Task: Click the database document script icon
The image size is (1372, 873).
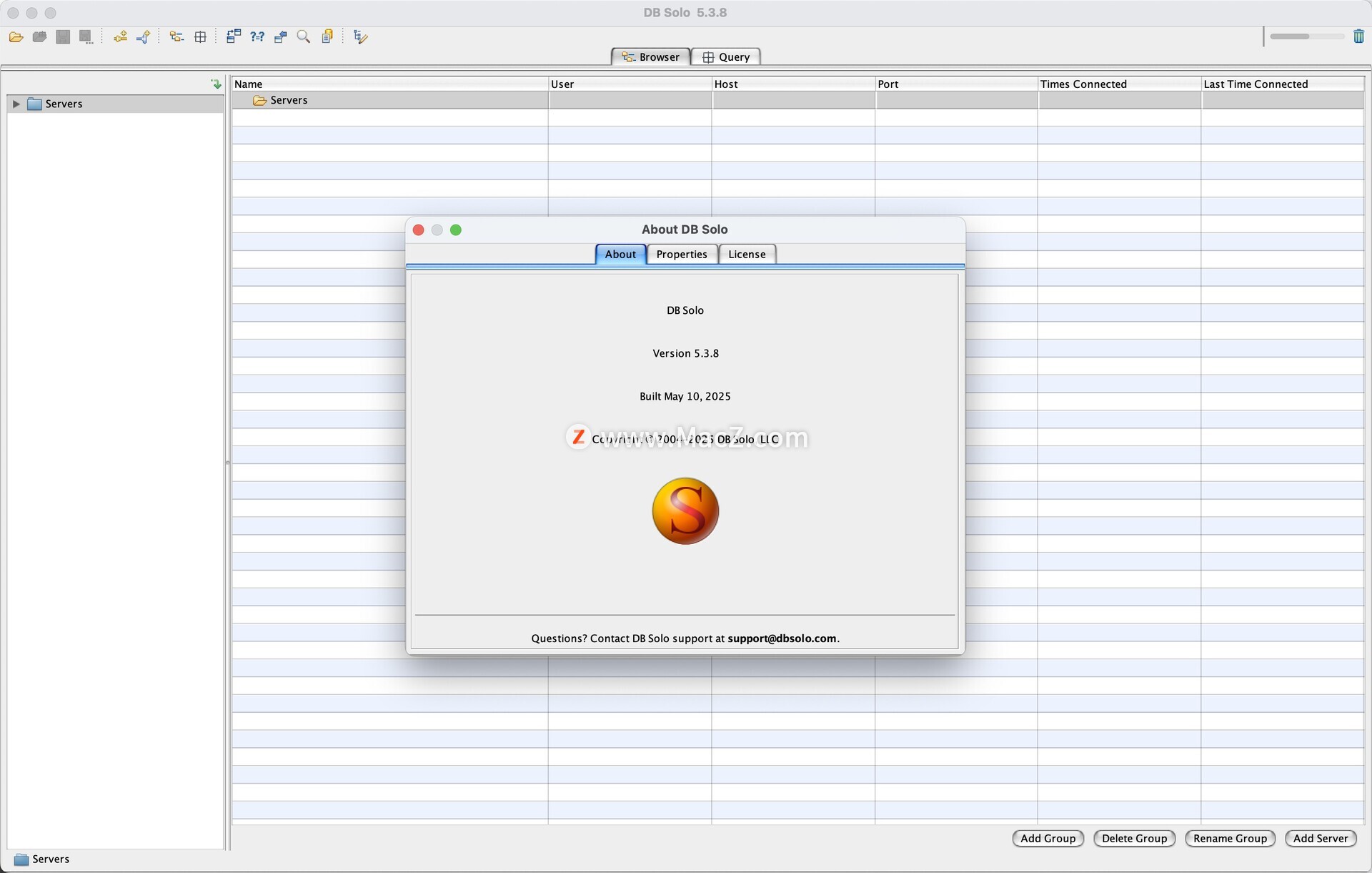Action: click(x=327, y=36)
